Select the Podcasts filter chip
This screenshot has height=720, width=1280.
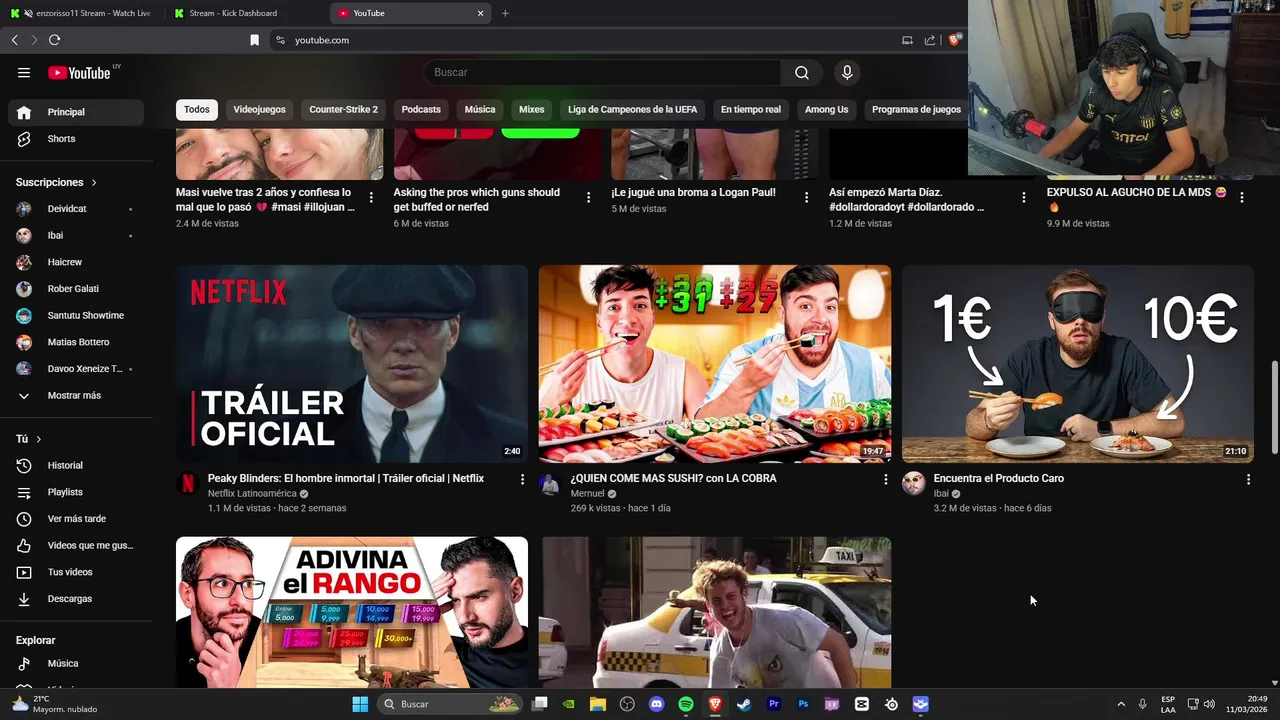point(421,109)
